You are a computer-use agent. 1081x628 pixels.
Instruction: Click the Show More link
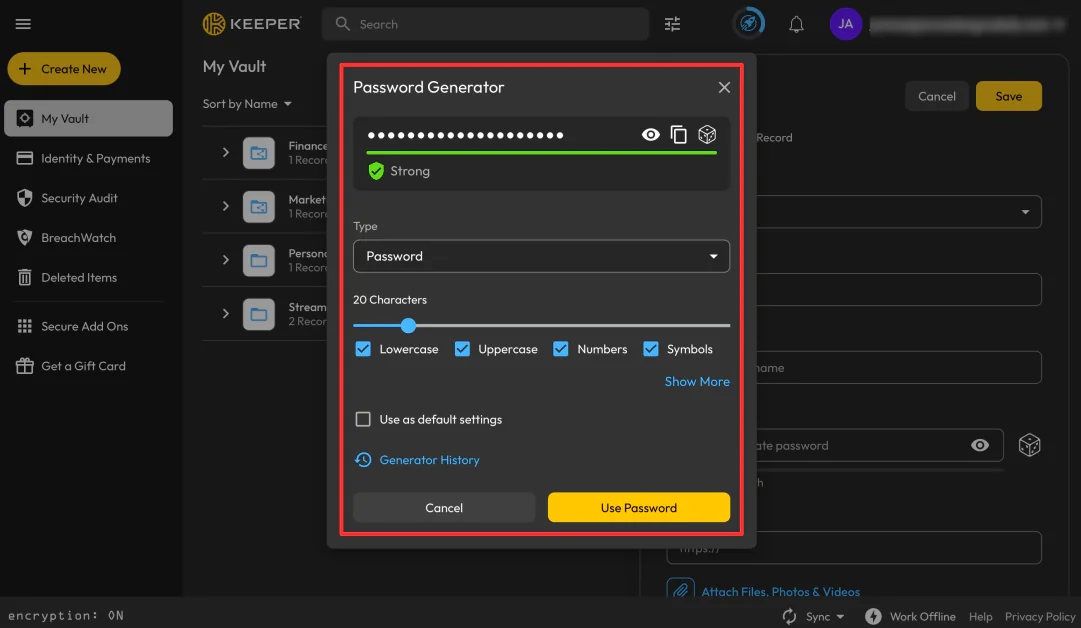697,381
